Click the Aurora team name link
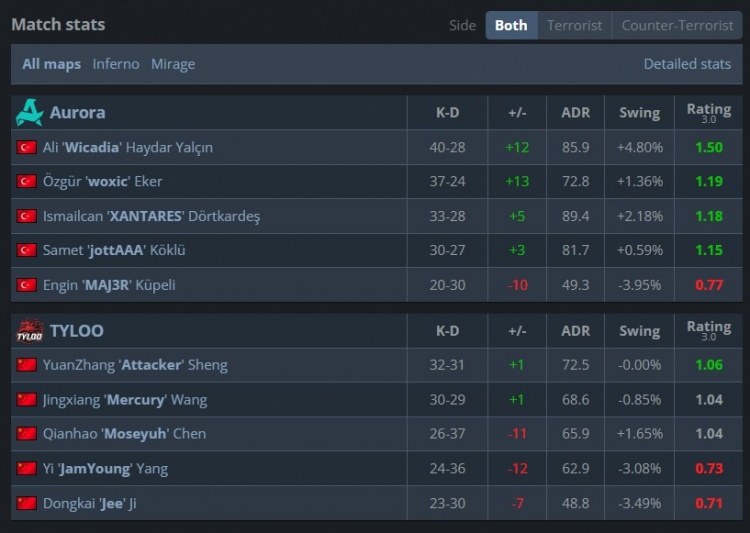The height and width of the screenshot is (533, 750). (x=77, y=112)
